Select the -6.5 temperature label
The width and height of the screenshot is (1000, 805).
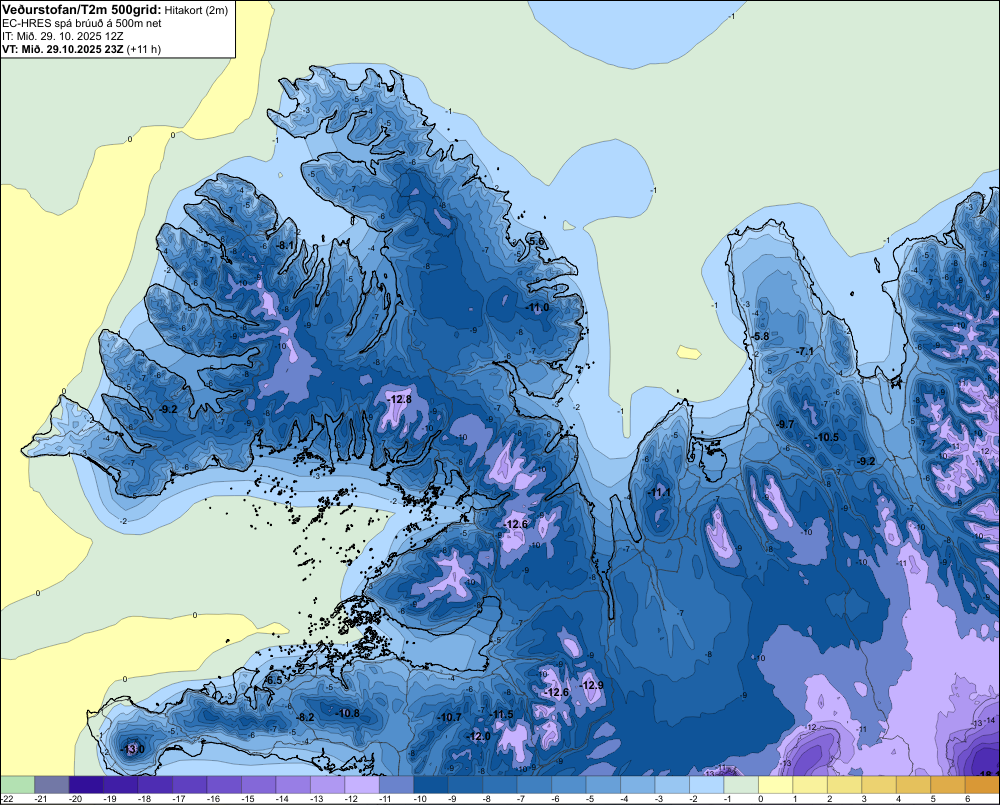[x=273, y=681]
